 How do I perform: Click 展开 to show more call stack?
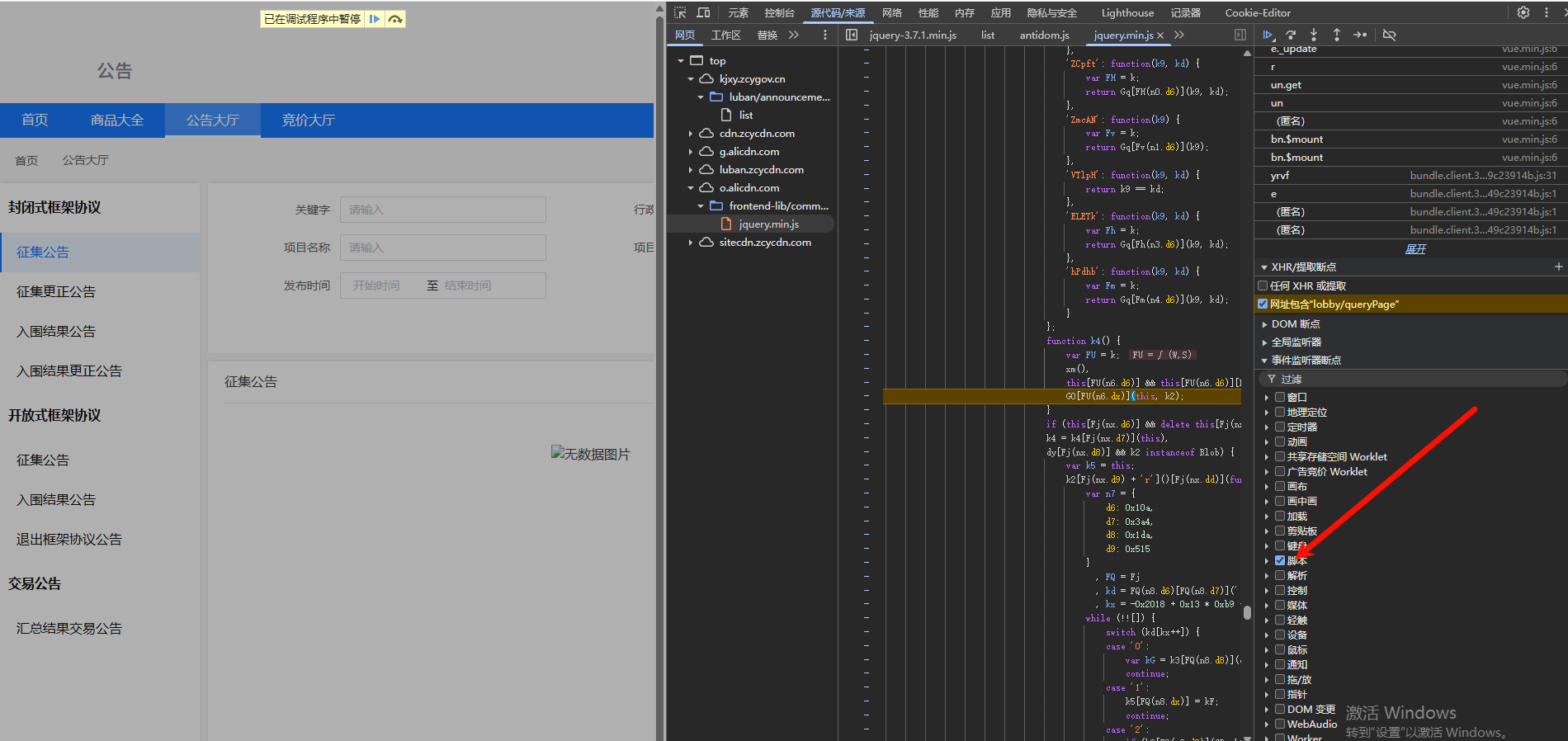[x=1415, y=248]
